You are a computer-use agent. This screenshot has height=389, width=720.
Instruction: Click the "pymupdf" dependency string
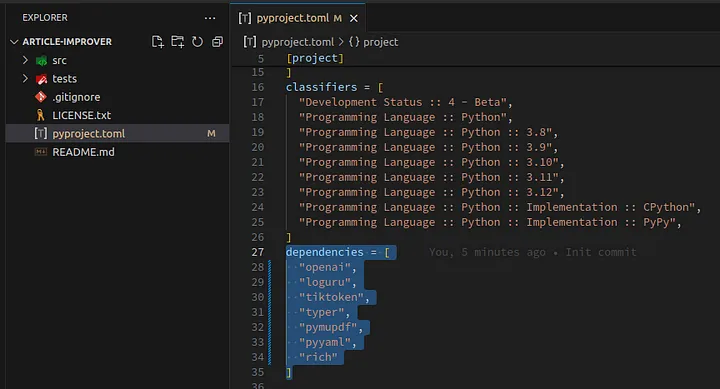point(328,327)
